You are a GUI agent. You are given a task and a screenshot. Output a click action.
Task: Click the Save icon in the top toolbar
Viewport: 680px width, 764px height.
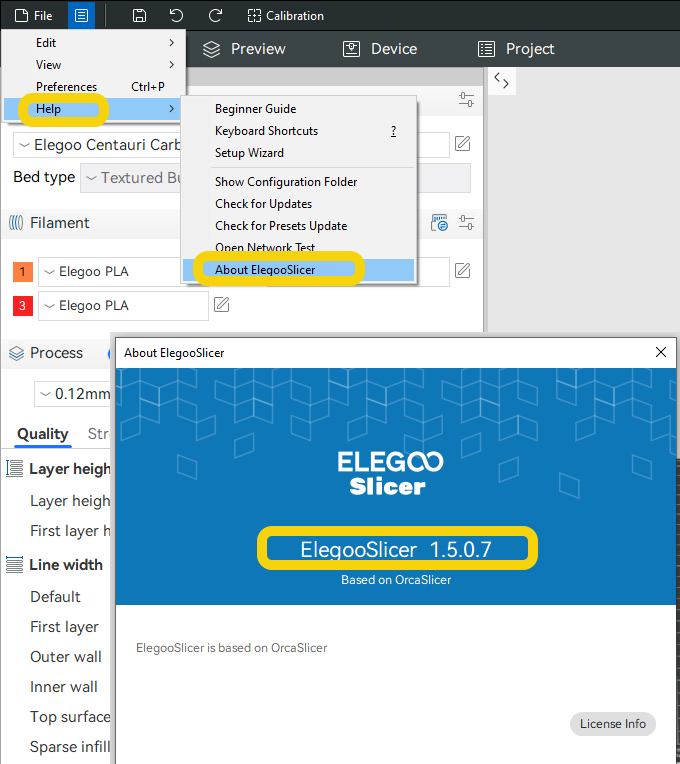click(140, 16)
